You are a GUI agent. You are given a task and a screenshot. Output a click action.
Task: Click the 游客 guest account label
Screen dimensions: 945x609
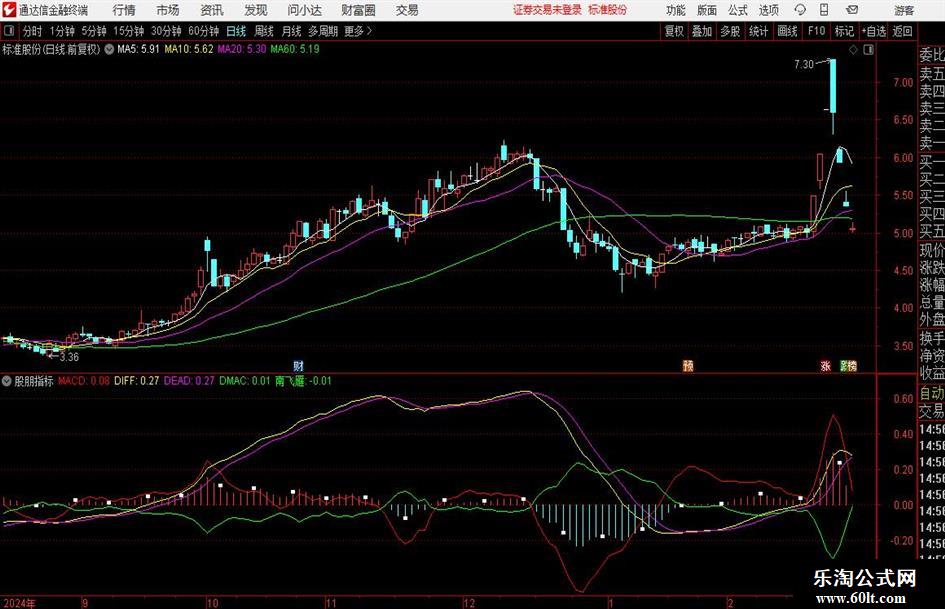[904, 10]
